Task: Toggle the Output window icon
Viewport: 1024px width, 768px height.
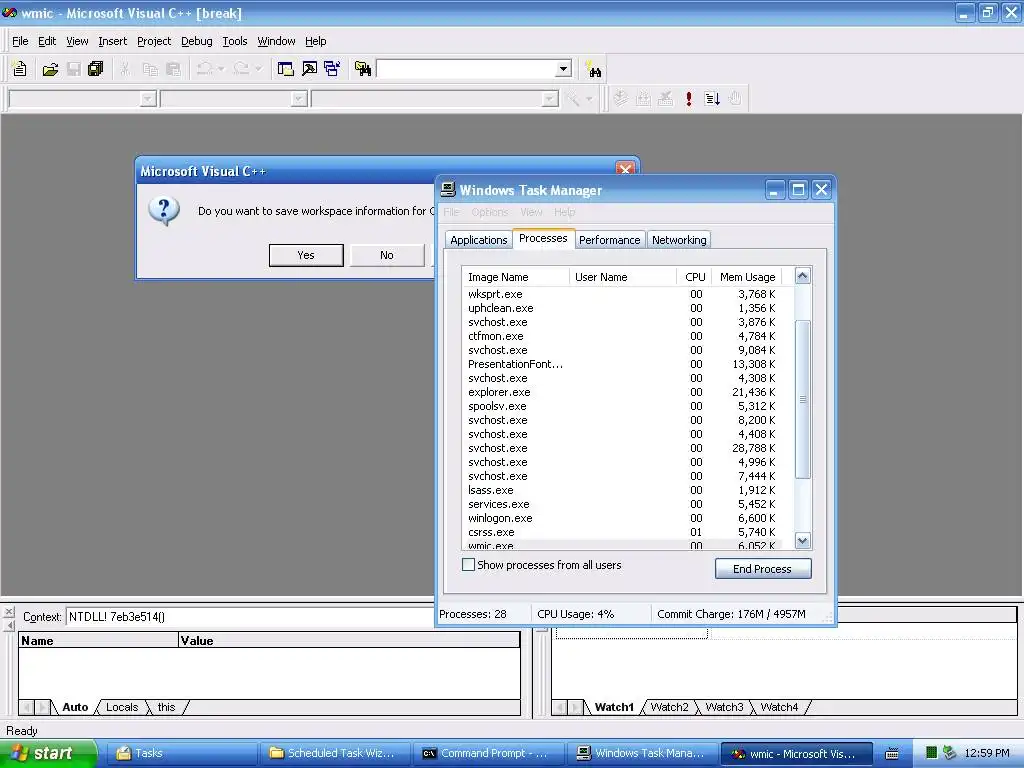Action: (x=309, y=69)
